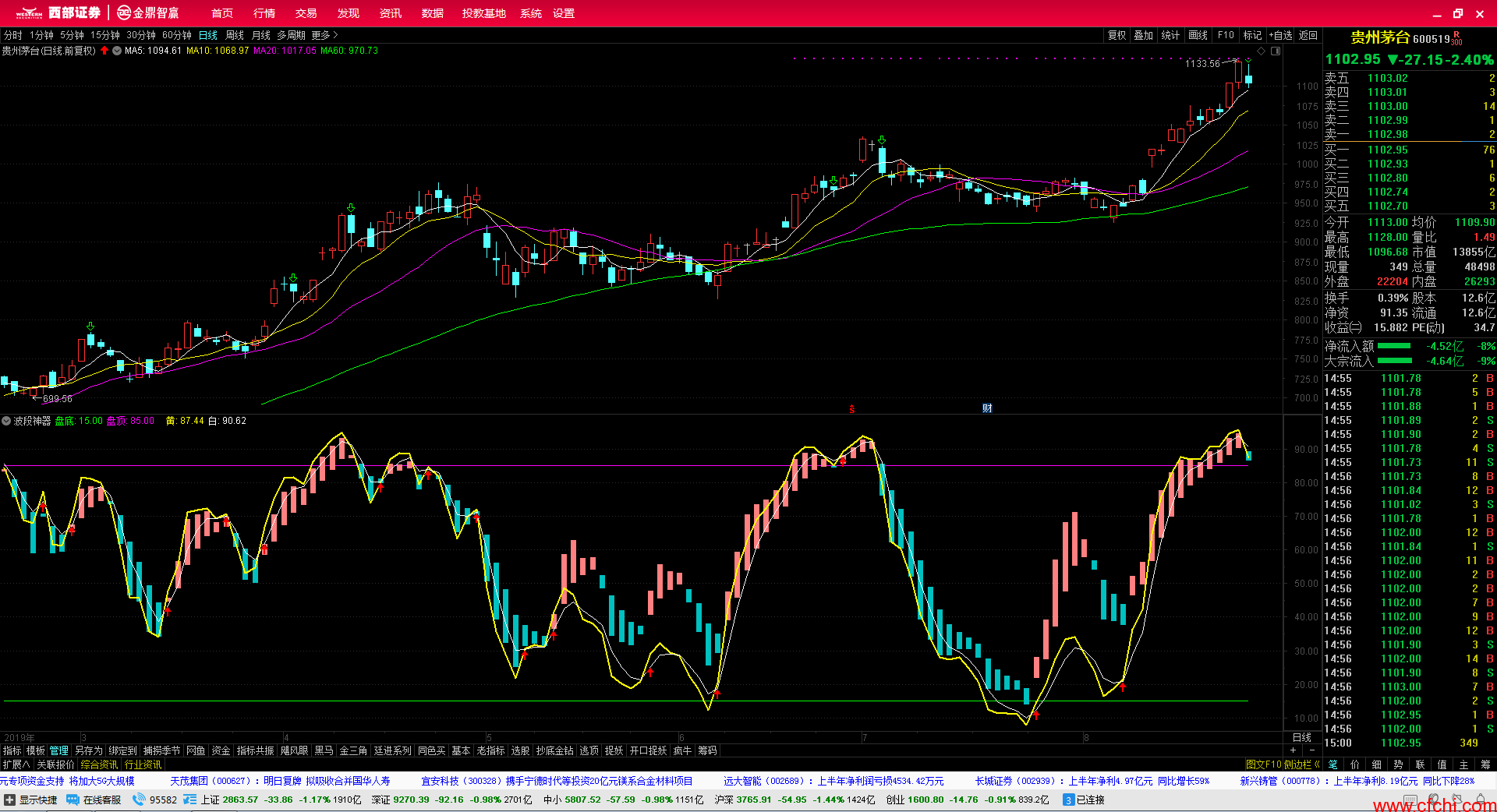Viewport: 1497px width, 812px height.
Task: Open the 统计 statistics dropdown
Action: (x=1170, y=35)
